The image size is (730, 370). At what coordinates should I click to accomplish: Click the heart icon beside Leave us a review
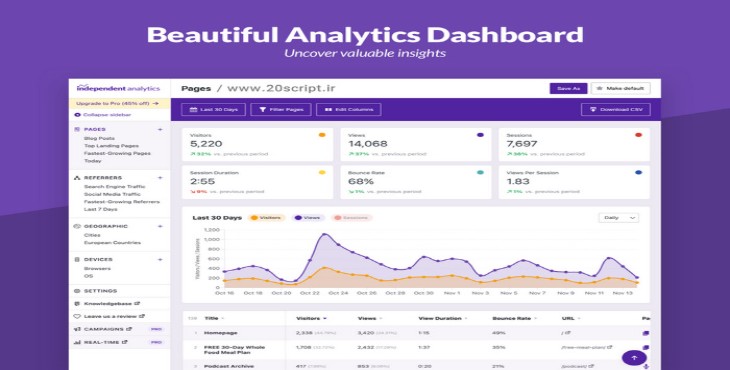pyautogui.click(x=77, y=316)
